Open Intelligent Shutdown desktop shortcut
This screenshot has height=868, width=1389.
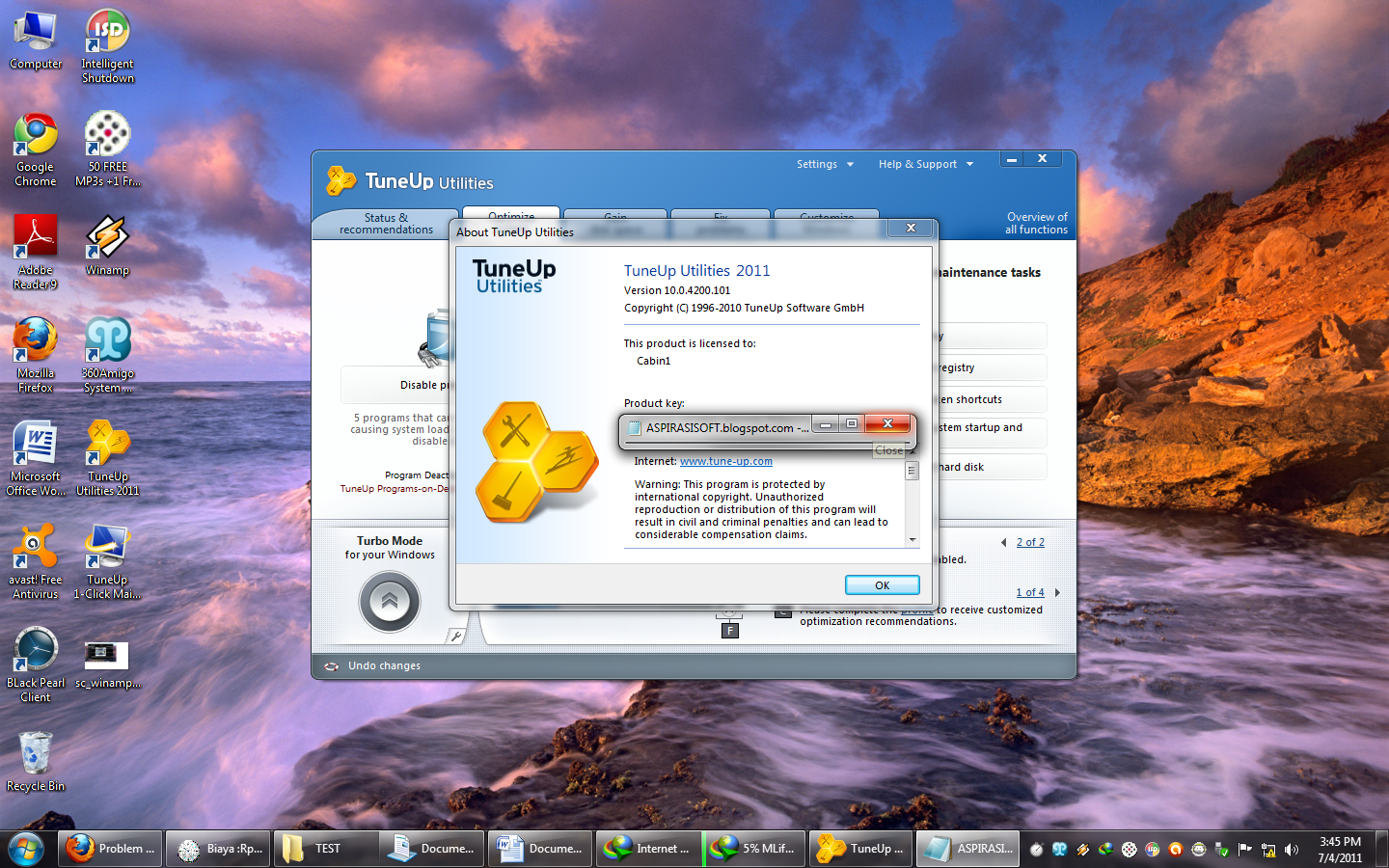107,46
